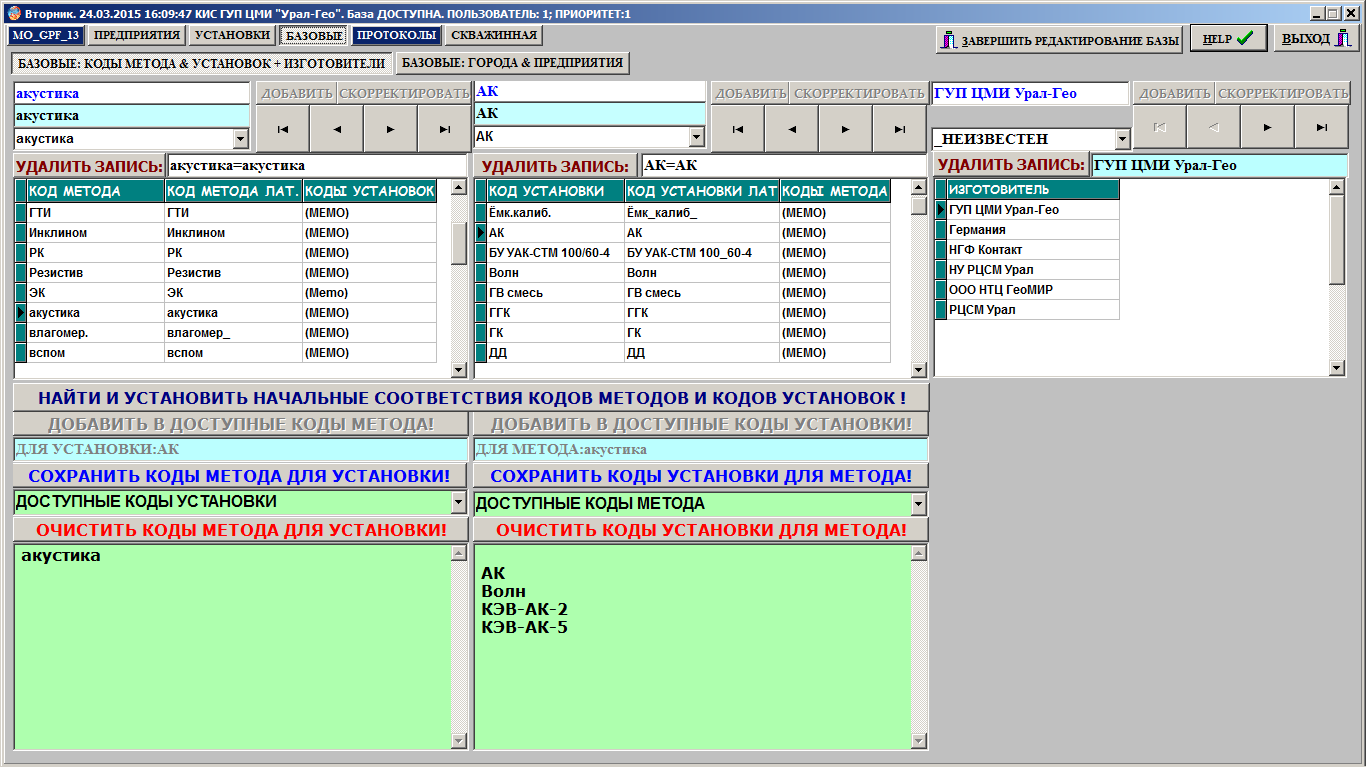Go to first record in installation codes navigator
Image resolution: width=1366 pixels, height=768 pixels.
coord(738,128)
